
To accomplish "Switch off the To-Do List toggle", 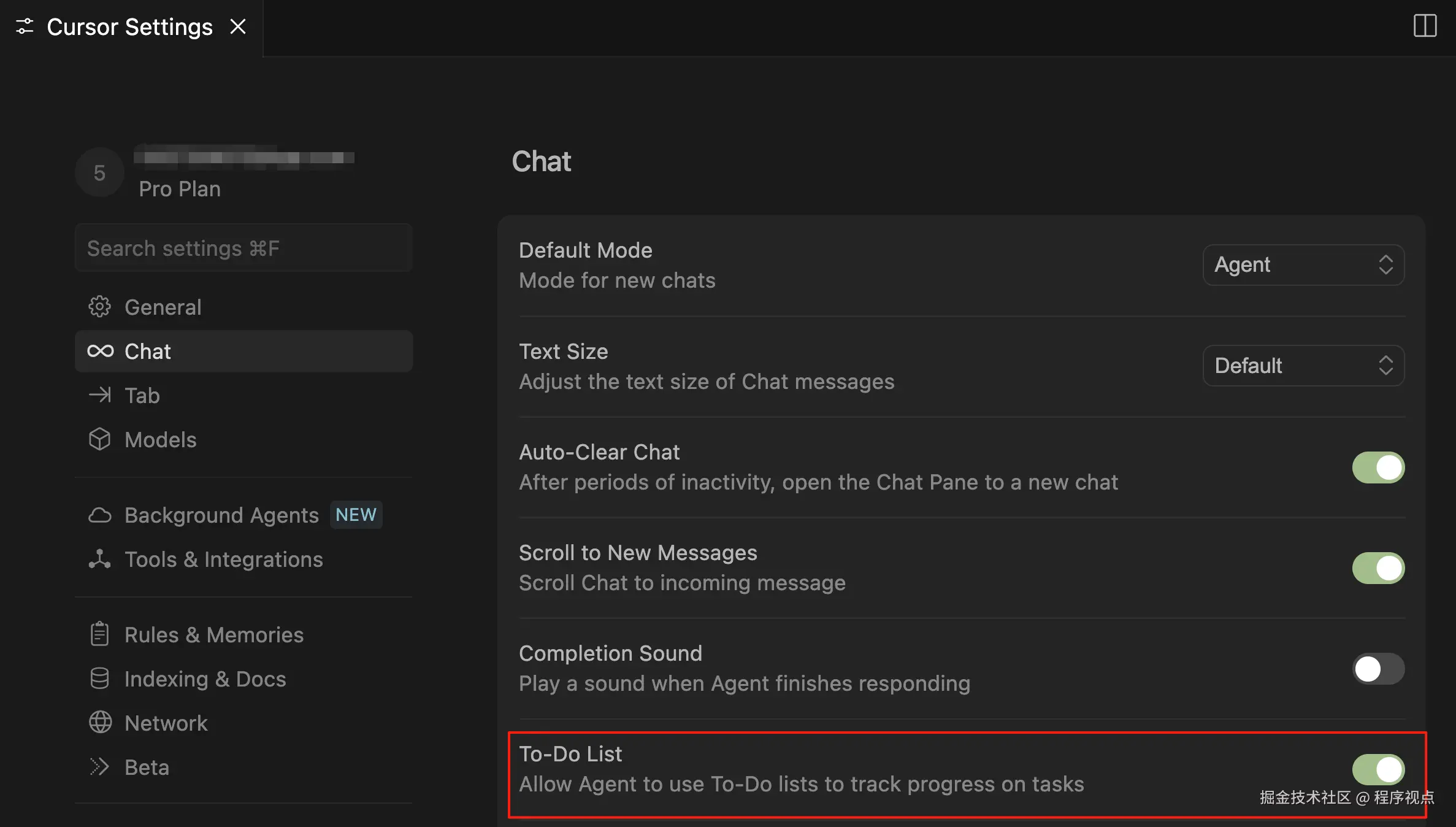I will coord(1378,769).
